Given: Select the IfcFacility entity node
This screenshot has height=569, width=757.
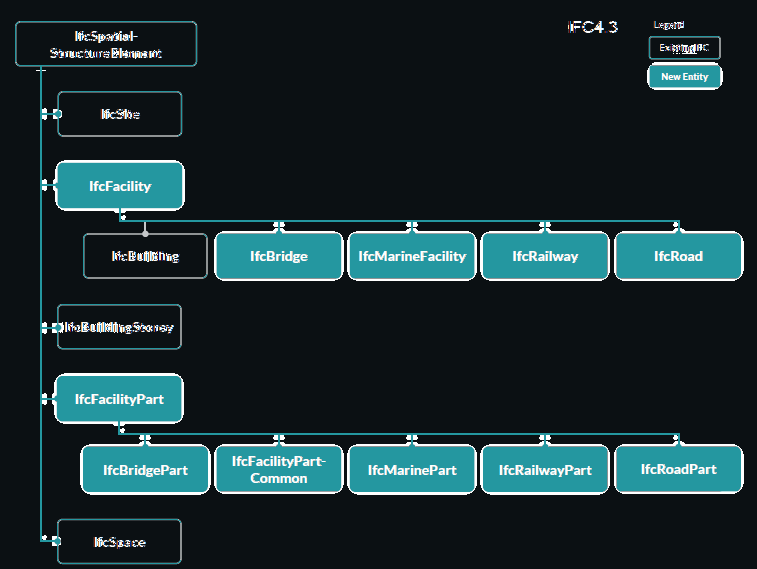Looking at the screenshot, I should (x=120, y=186).
